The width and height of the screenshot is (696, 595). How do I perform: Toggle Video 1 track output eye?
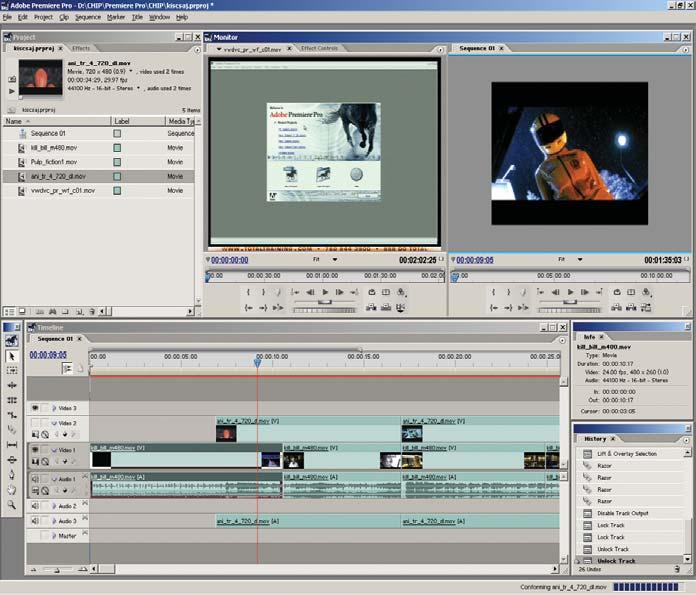[x=35, y=450]
